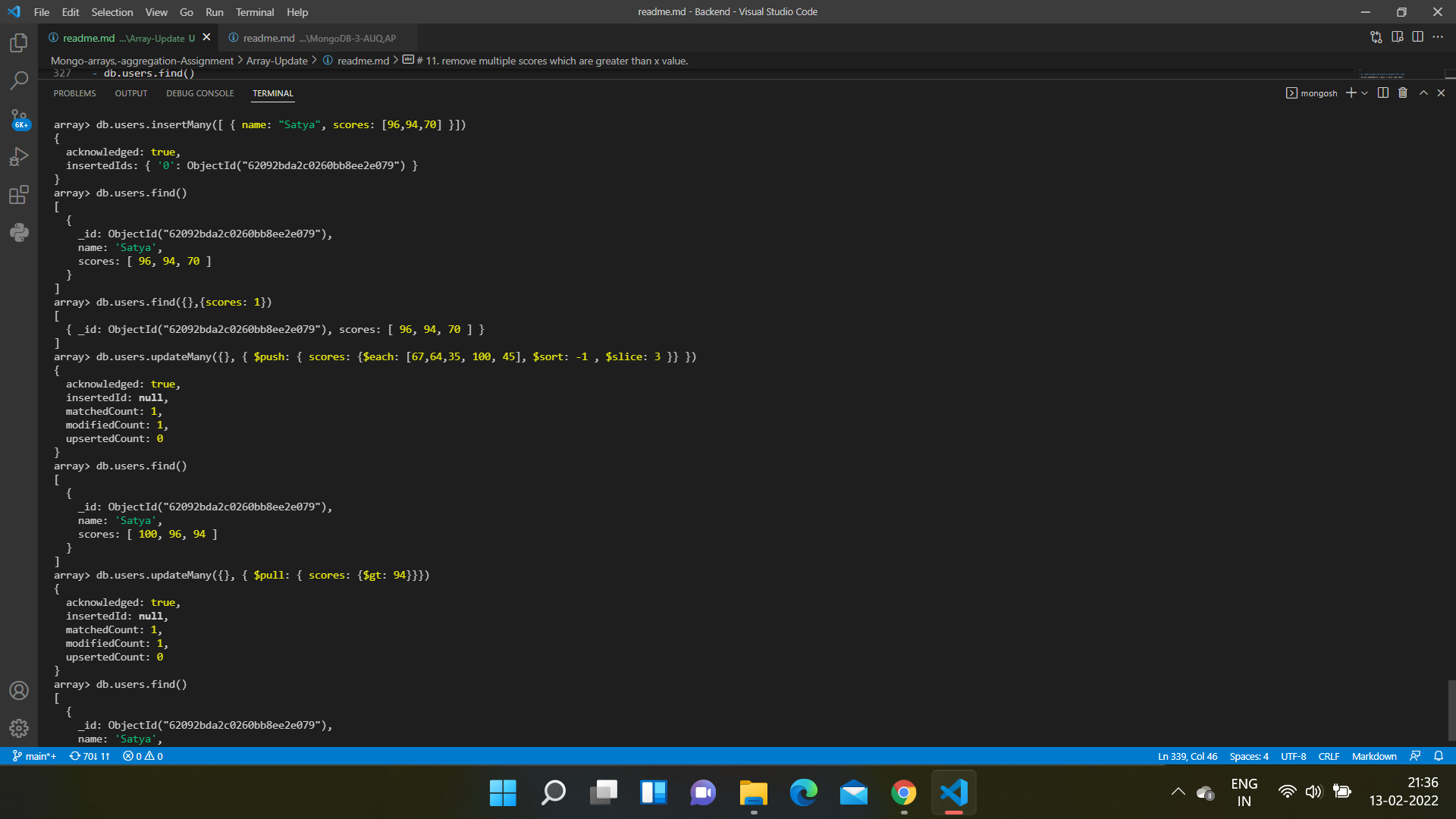This screenshot has height=819, width=1456.
Task: Collapse the Array-Update breadcrumb
Action: click(277, 61)
